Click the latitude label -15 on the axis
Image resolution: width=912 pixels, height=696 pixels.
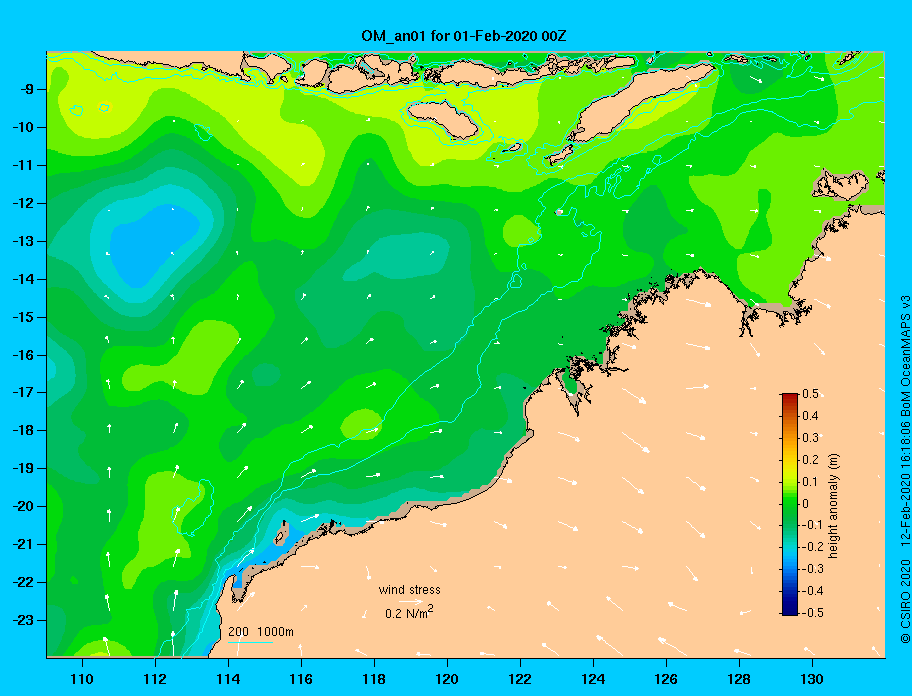click(x=24, y=317)
